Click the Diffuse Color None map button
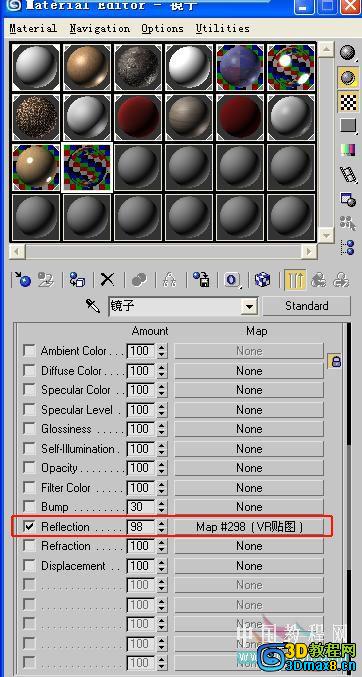 [249, 370]
